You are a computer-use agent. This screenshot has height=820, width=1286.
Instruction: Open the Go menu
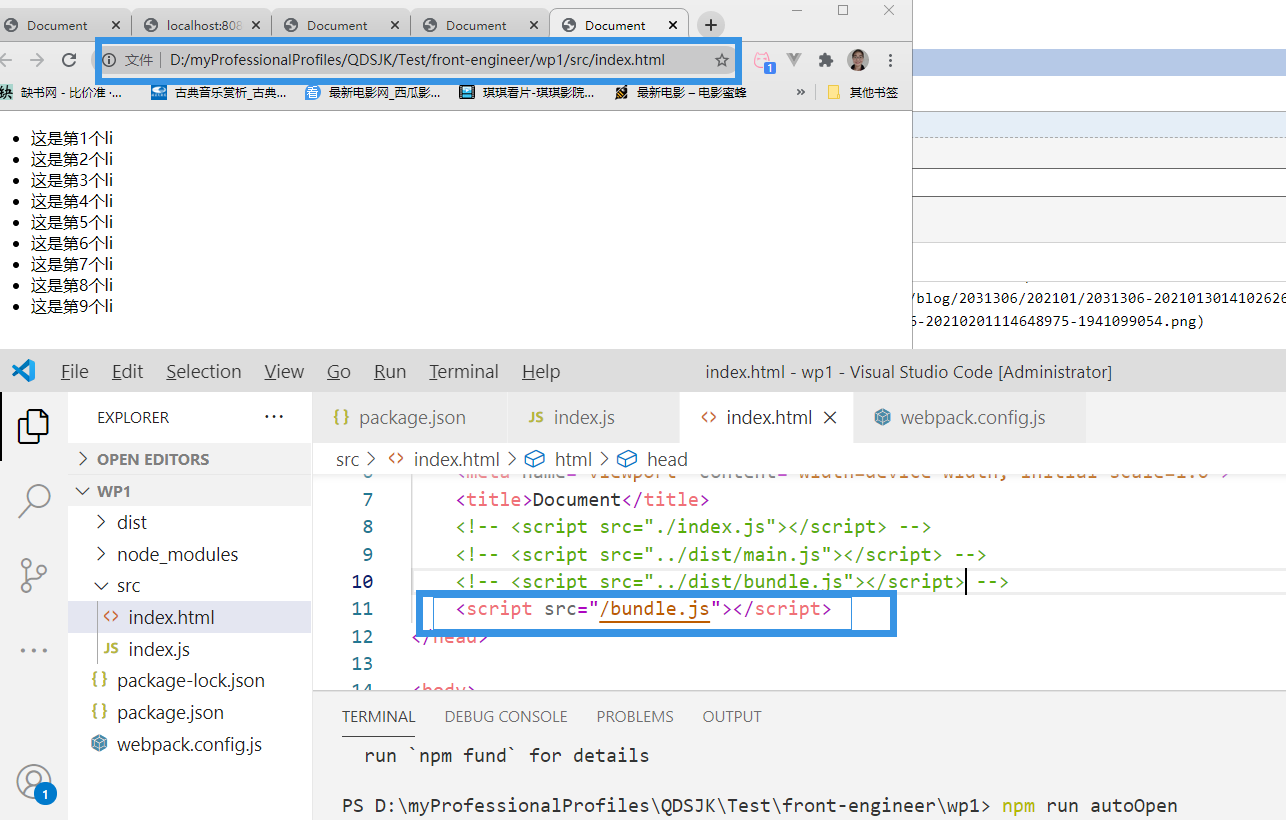coord(339,372)
